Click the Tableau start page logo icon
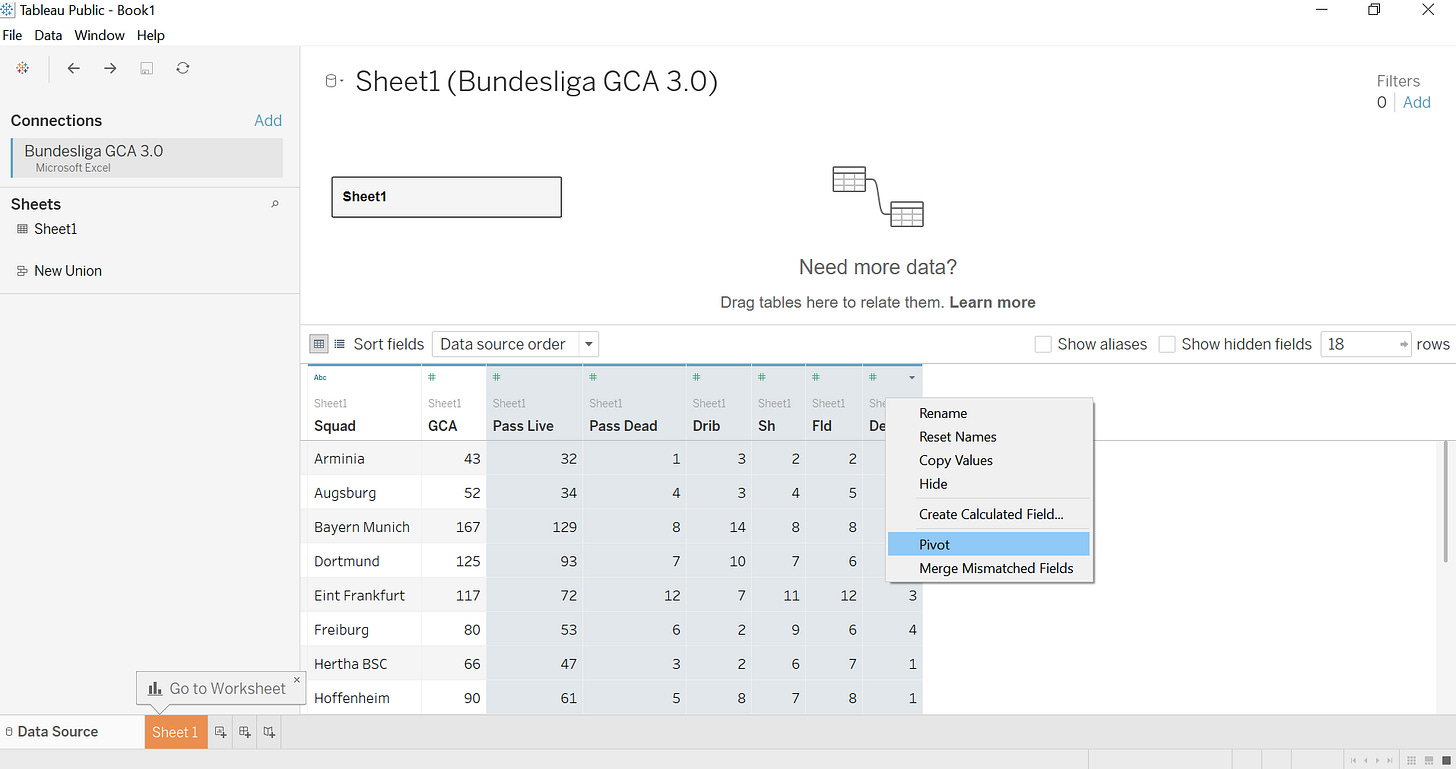The width and height of the screenshot is (1456, 769). click(x=22, y=68)
